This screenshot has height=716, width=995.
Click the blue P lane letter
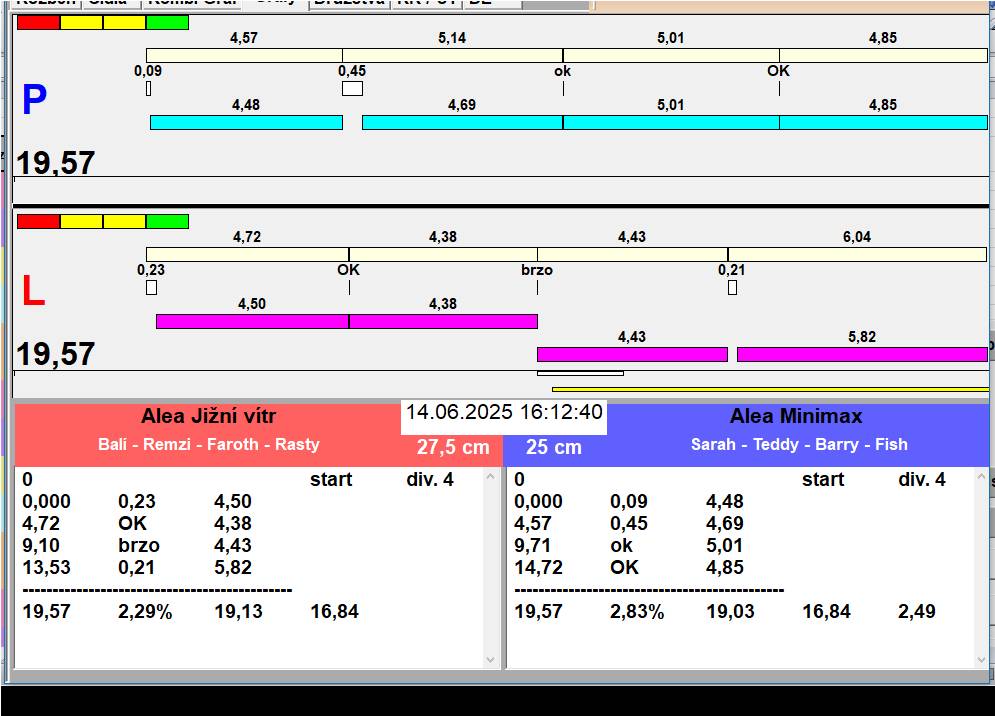34,101
